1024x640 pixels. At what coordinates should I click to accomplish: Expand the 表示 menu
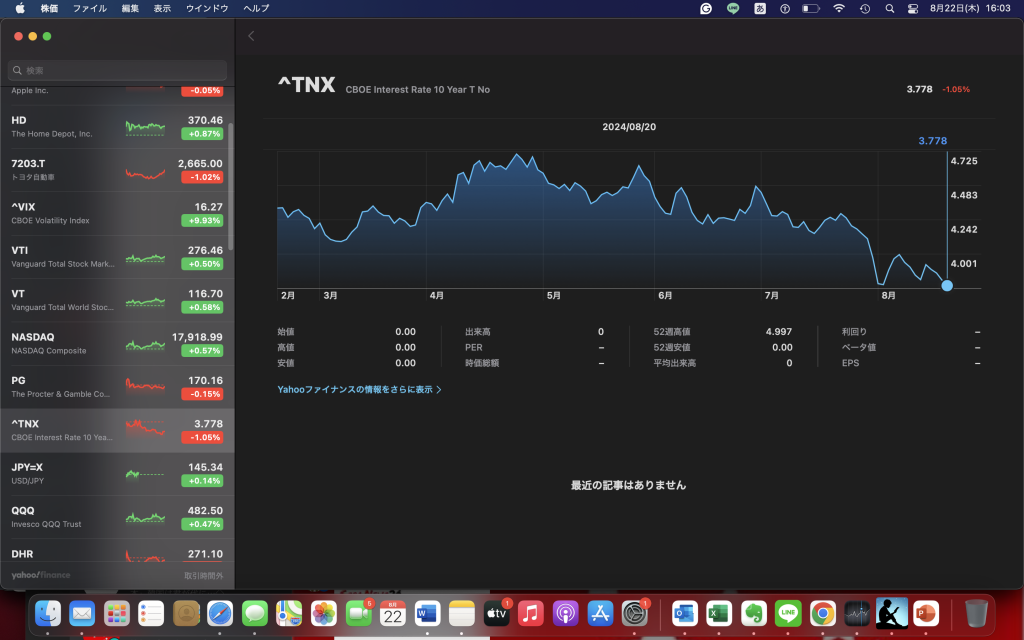[162, 8]
